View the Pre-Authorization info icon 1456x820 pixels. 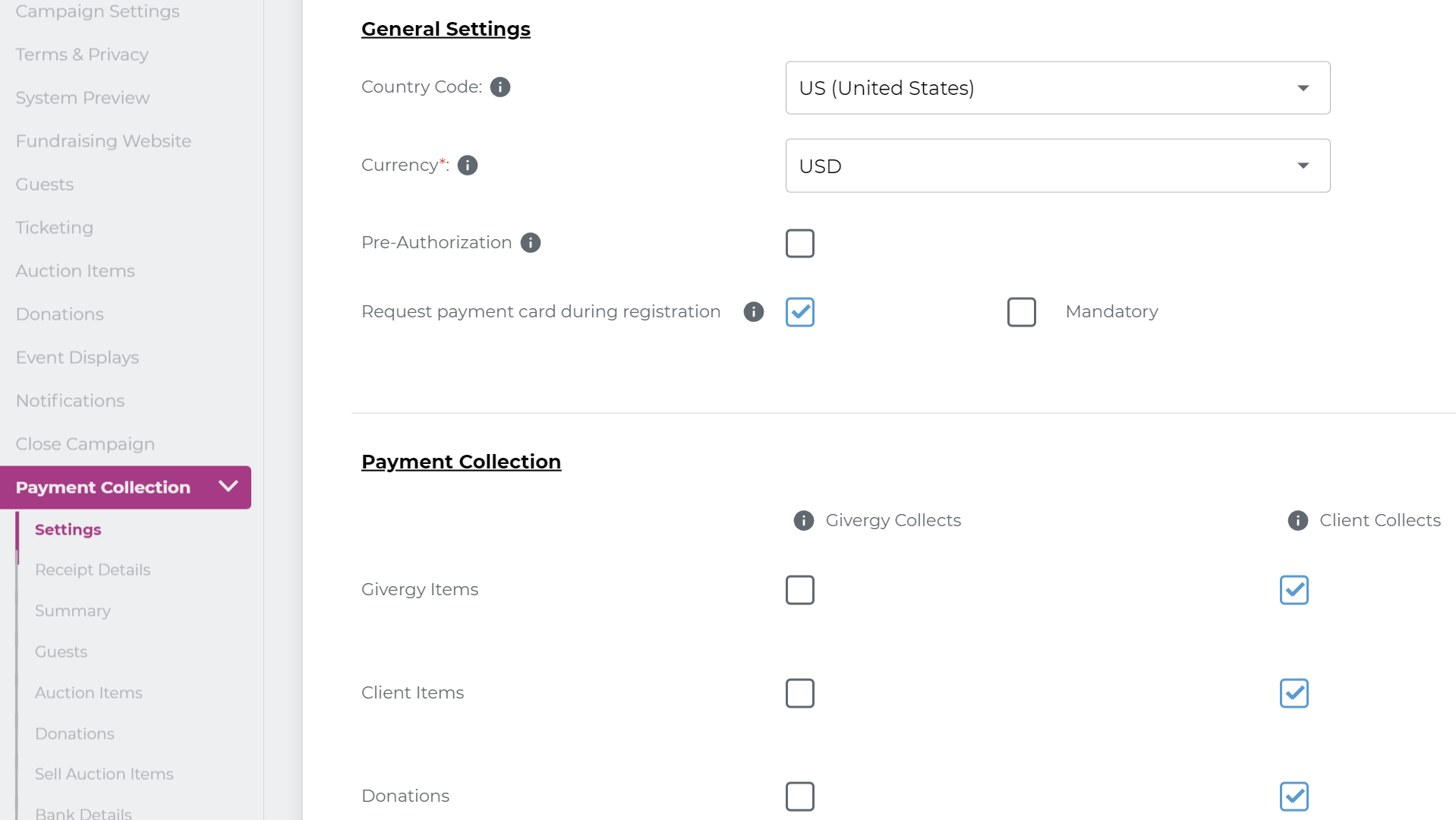531,242
